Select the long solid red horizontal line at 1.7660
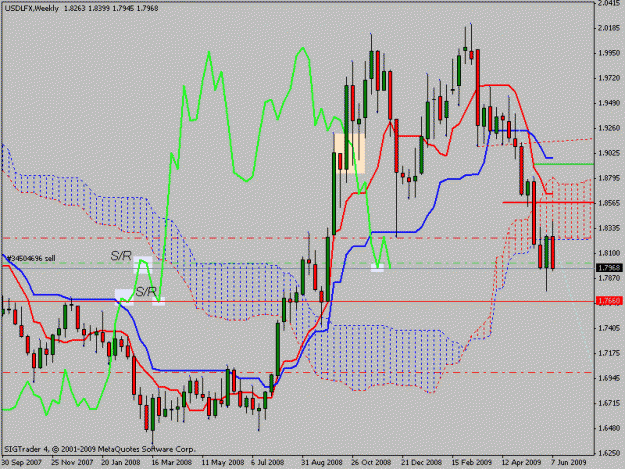 pyautogui.click(x=298, y=302)
